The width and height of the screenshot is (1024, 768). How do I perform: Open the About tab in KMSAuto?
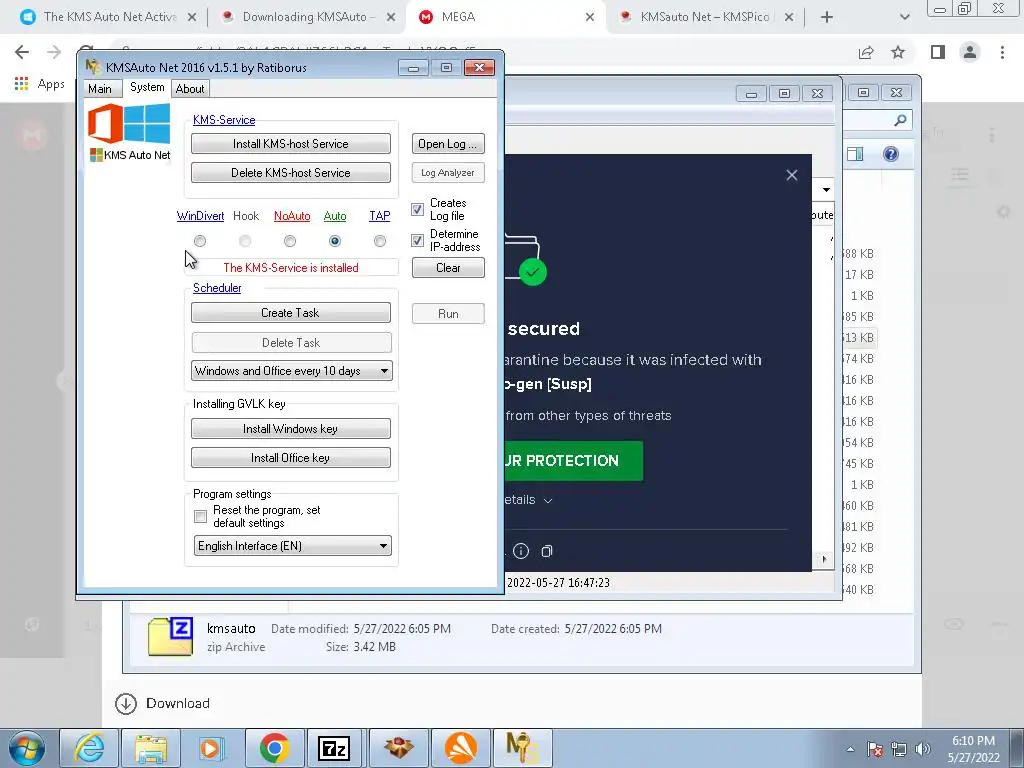point(190,89)
